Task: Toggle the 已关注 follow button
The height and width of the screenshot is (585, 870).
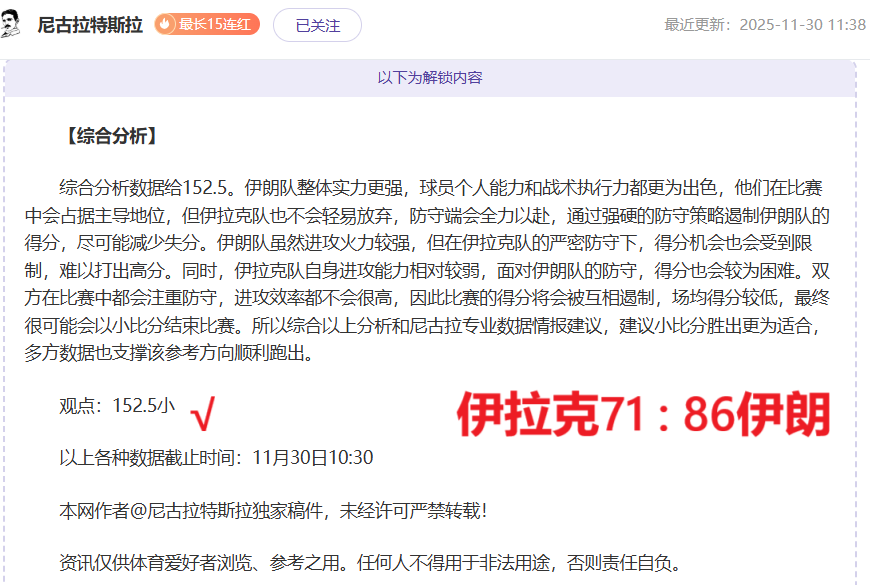Action: pyautogui.click(x=317, y=25)
